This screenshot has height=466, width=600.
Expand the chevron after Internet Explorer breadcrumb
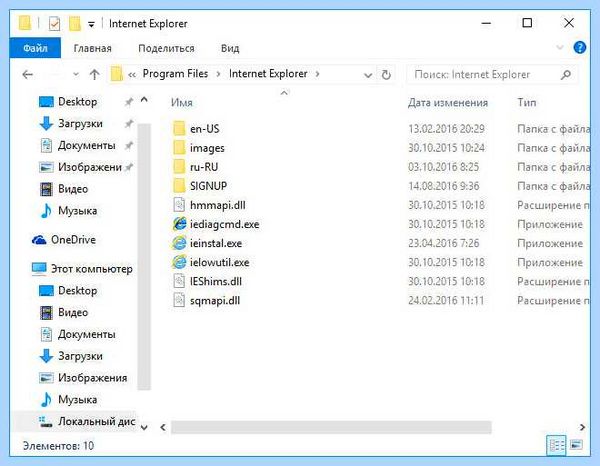pyautogui.click(x=317, y=73)
